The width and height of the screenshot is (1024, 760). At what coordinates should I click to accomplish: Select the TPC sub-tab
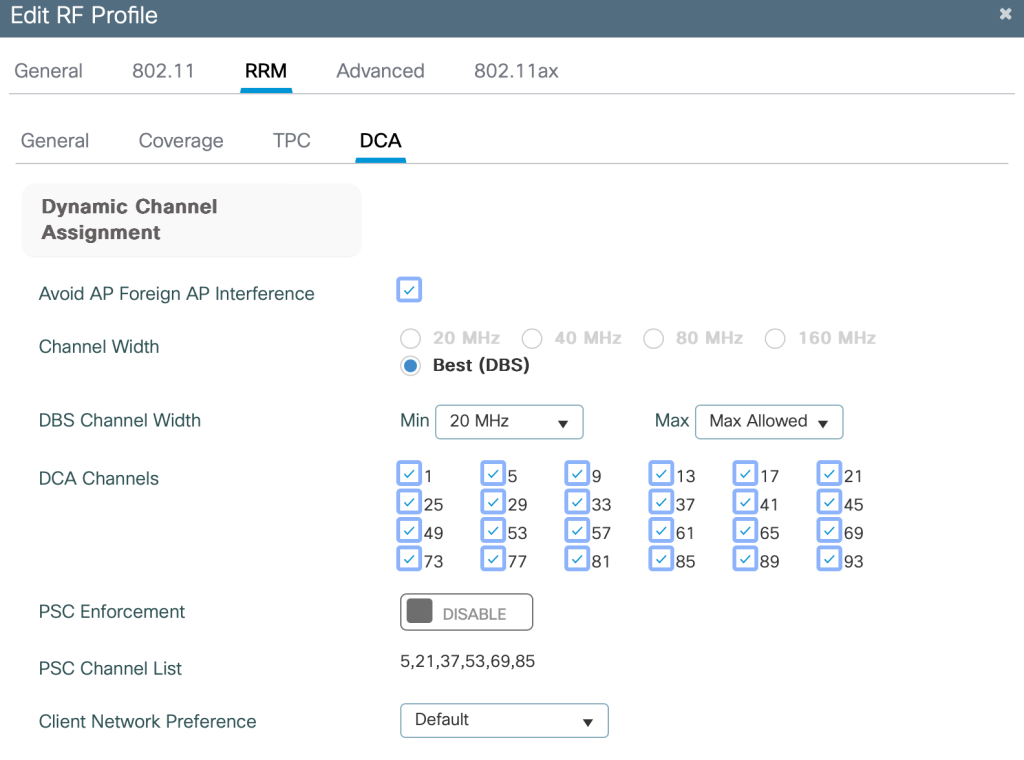(x=291, y=141)
